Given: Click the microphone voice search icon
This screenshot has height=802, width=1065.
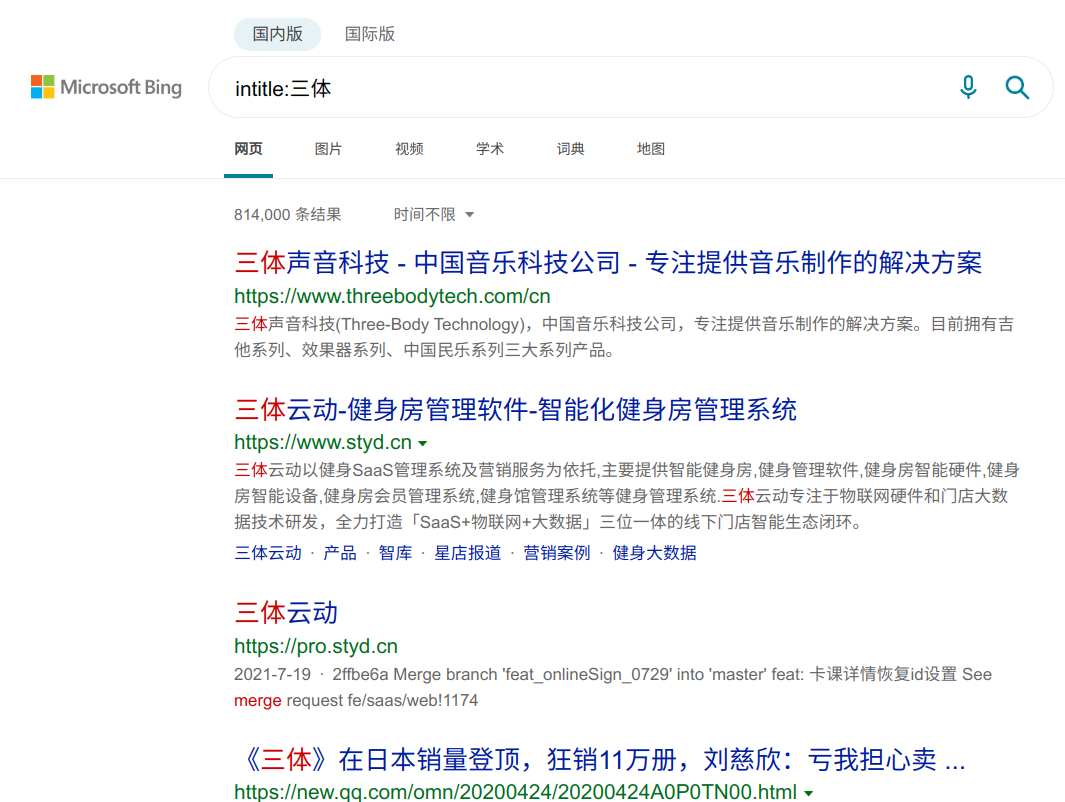Looking at the screenshot, I should click(968, 87).
